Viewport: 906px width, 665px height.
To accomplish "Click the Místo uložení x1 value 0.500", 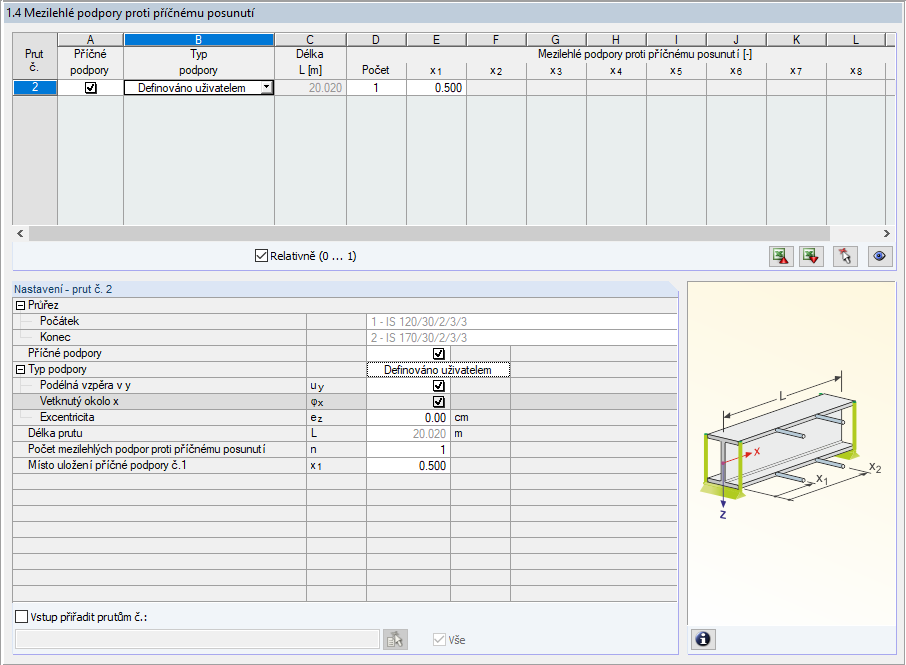I will tap(408, 466).
